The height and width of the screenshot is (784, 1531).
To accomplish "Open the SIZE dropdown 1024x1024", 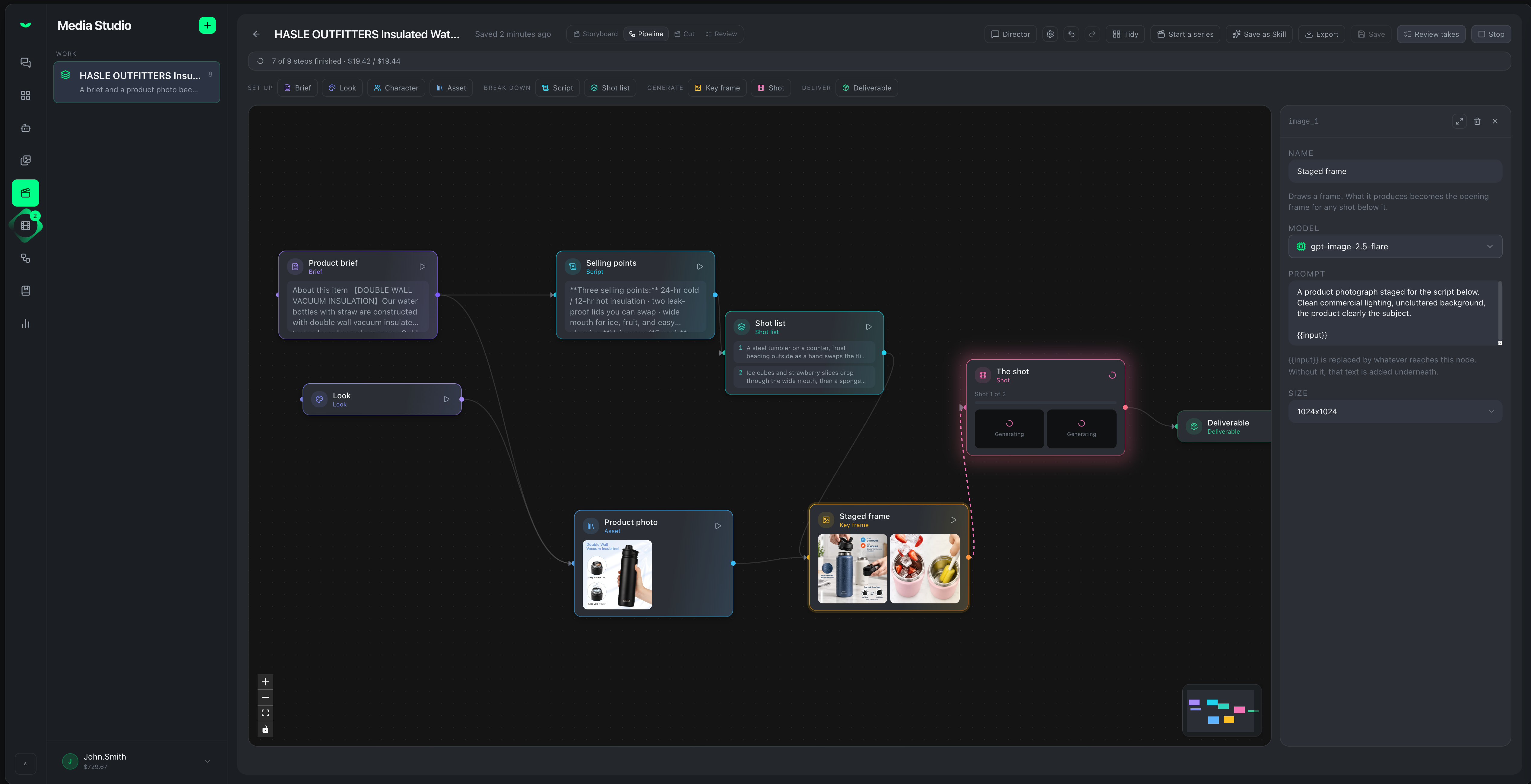I will [1395, 411].
